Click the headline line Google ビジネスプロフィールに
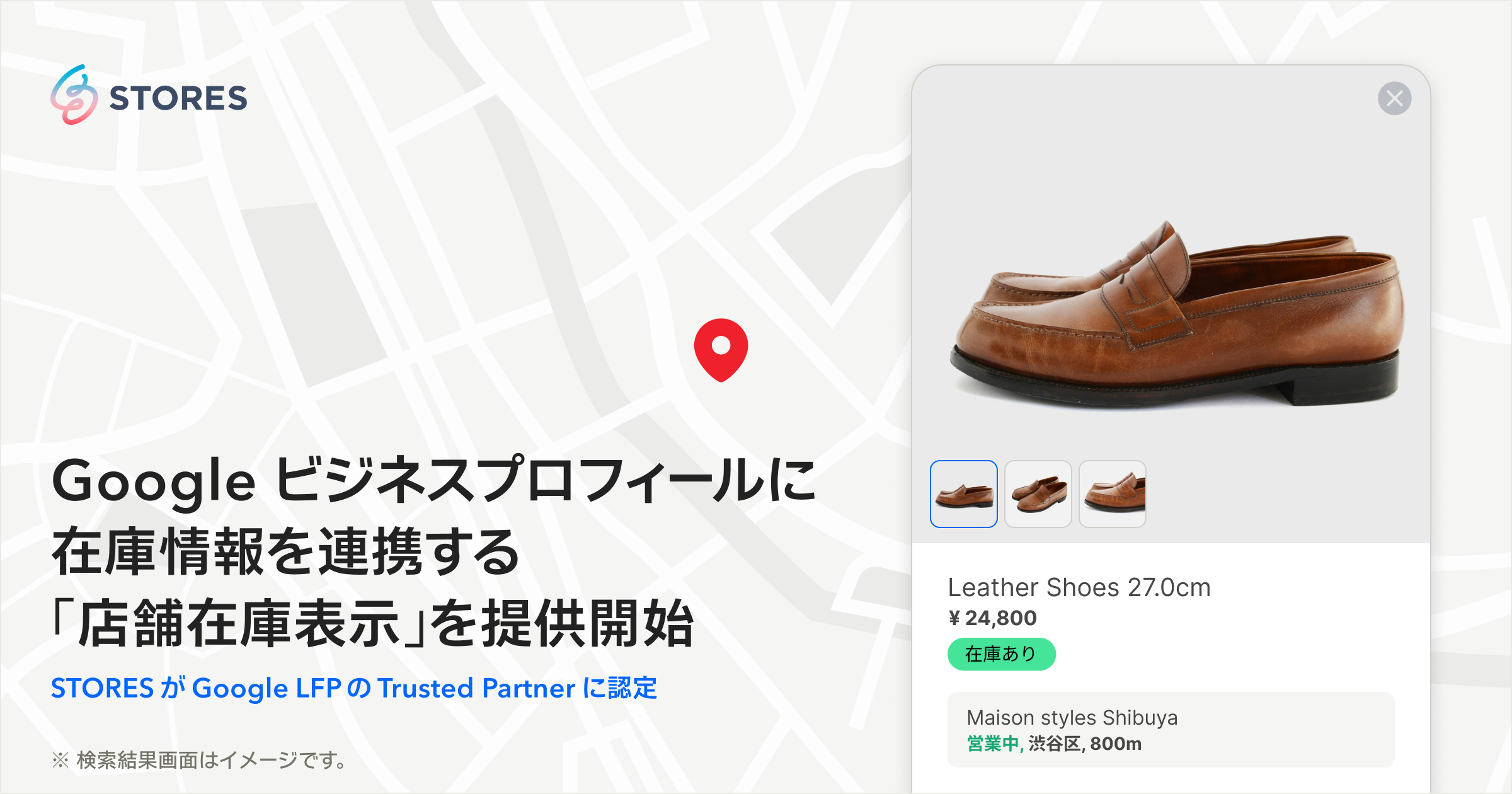The height and width of the screenshot is (794, 1512). [434, 480]
